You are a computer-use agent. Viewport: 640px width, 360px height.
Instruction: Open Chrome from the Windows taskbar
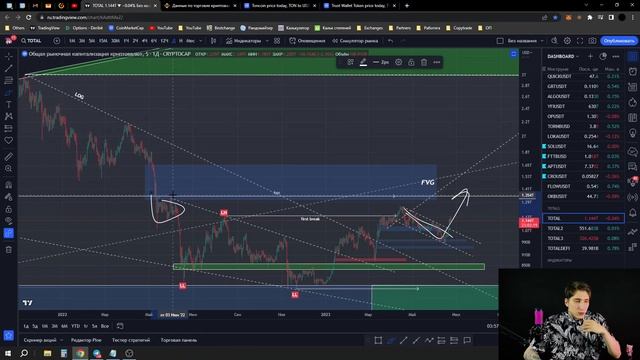80,353
